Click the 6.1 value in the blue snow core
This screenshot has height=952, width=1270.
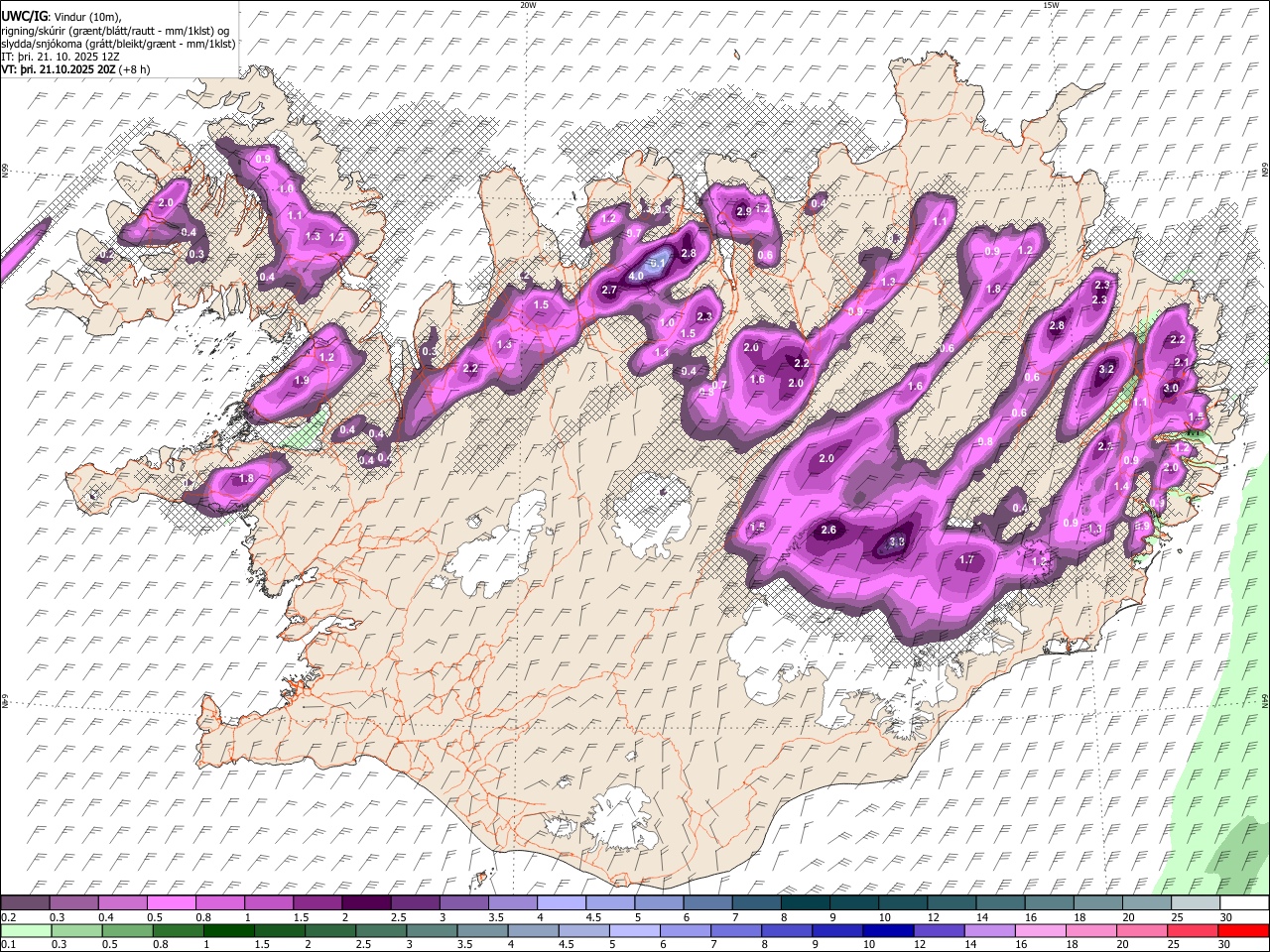[658, 263]
